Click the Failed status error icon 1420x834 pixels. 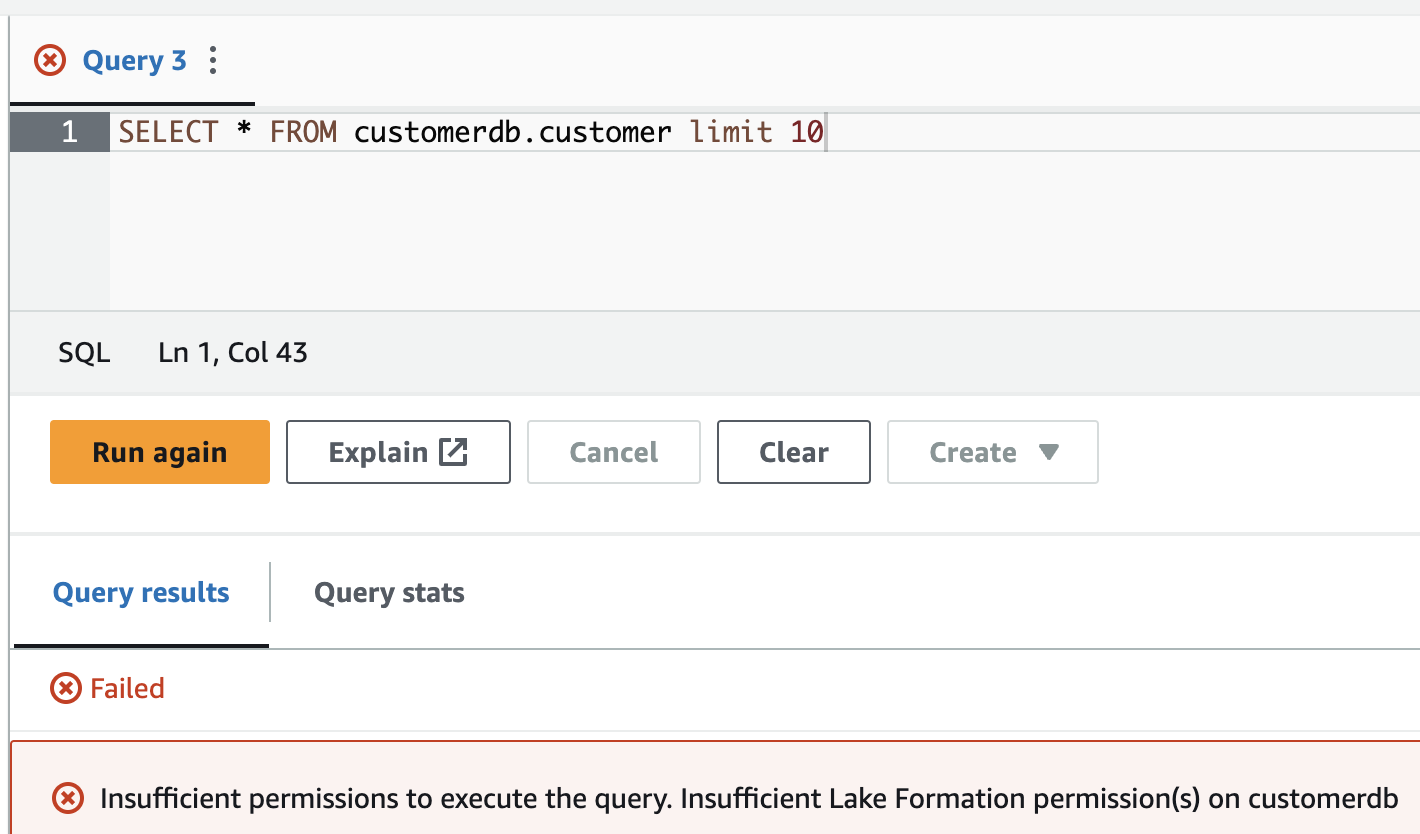[66, 688]
